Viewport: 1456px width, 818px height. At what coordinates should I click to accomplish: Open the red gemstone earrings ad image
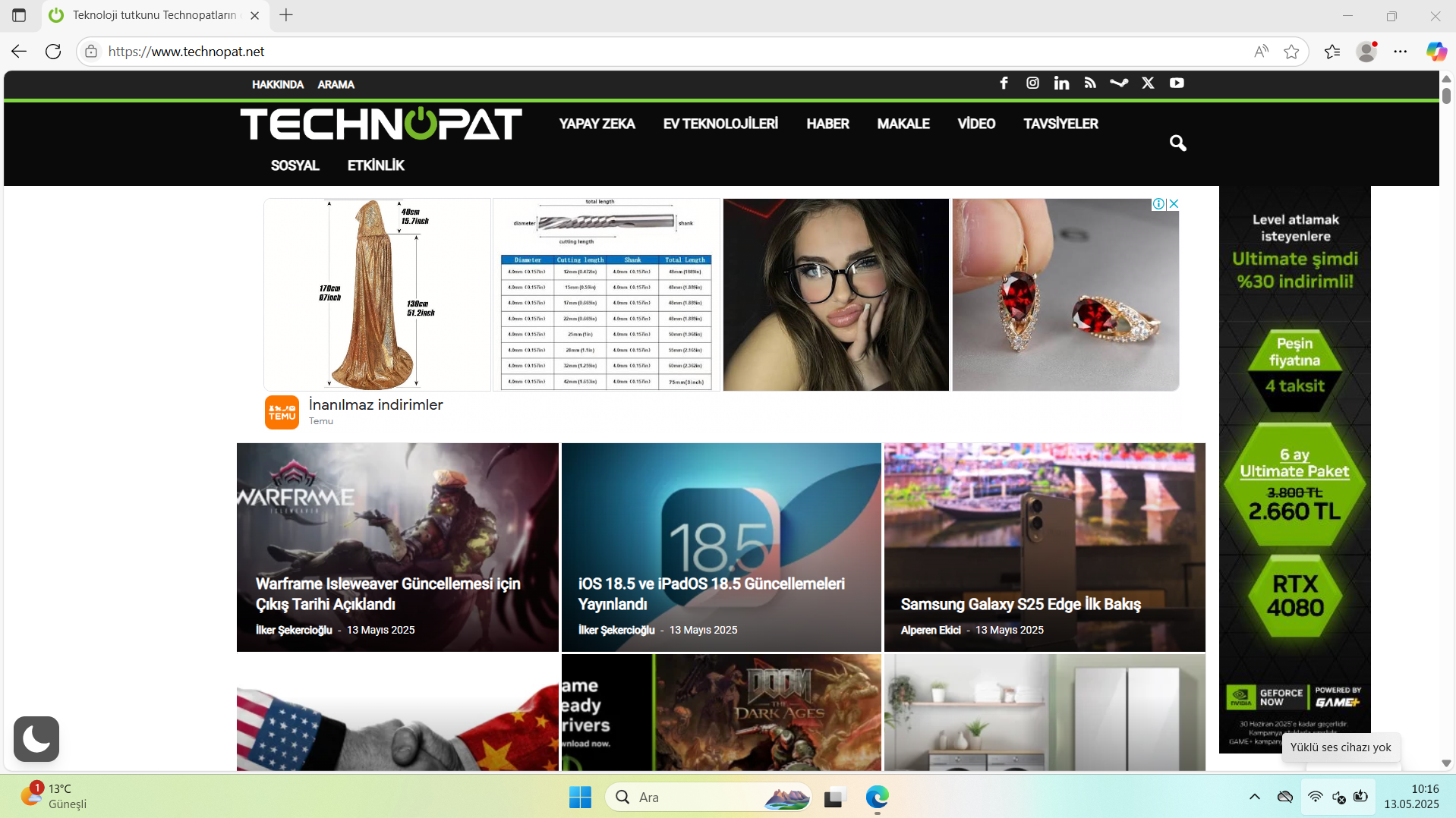tap(1065, 294)
